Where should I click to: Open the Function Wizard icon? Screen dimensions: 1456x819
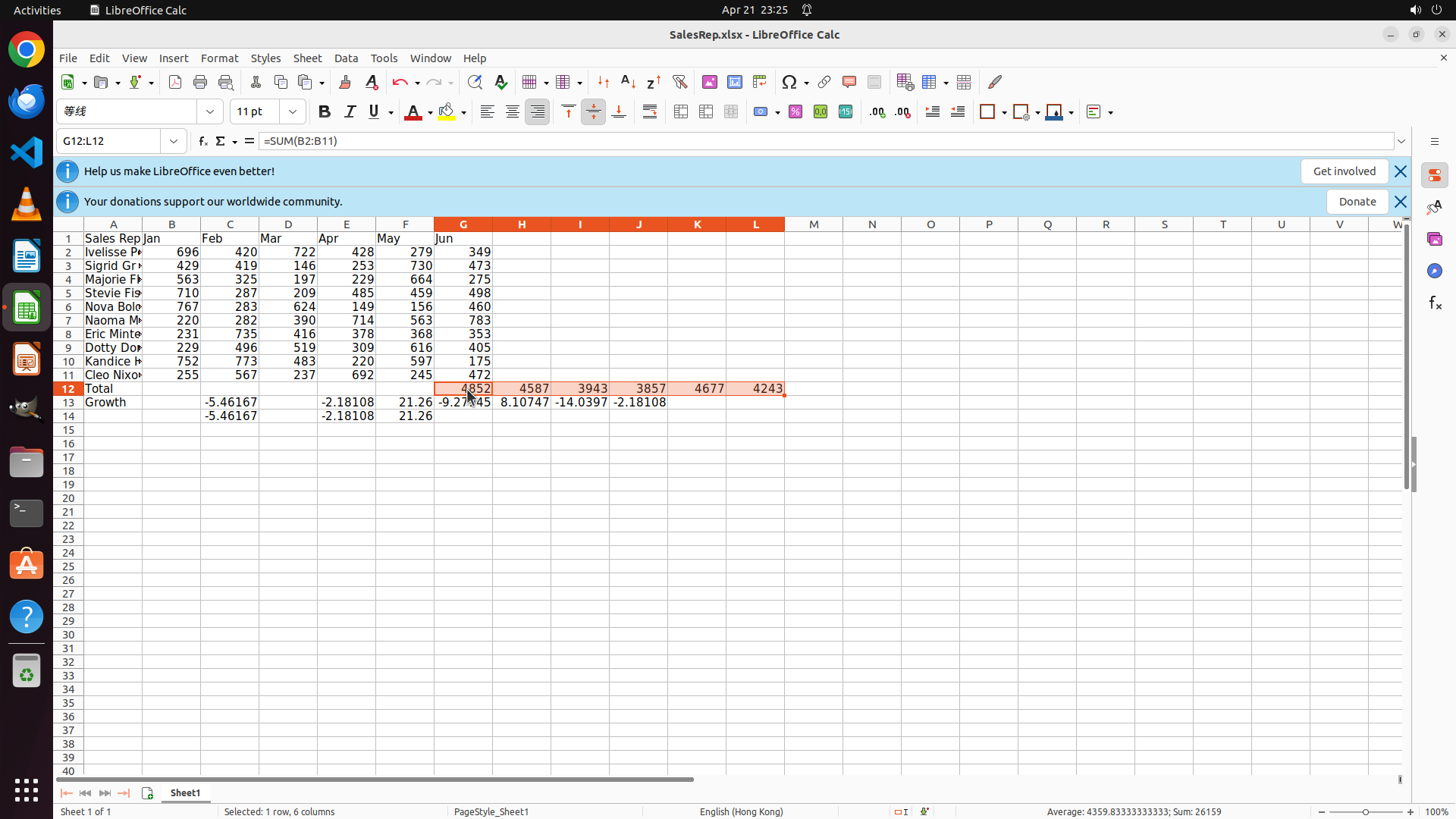[x=202, y=141]
